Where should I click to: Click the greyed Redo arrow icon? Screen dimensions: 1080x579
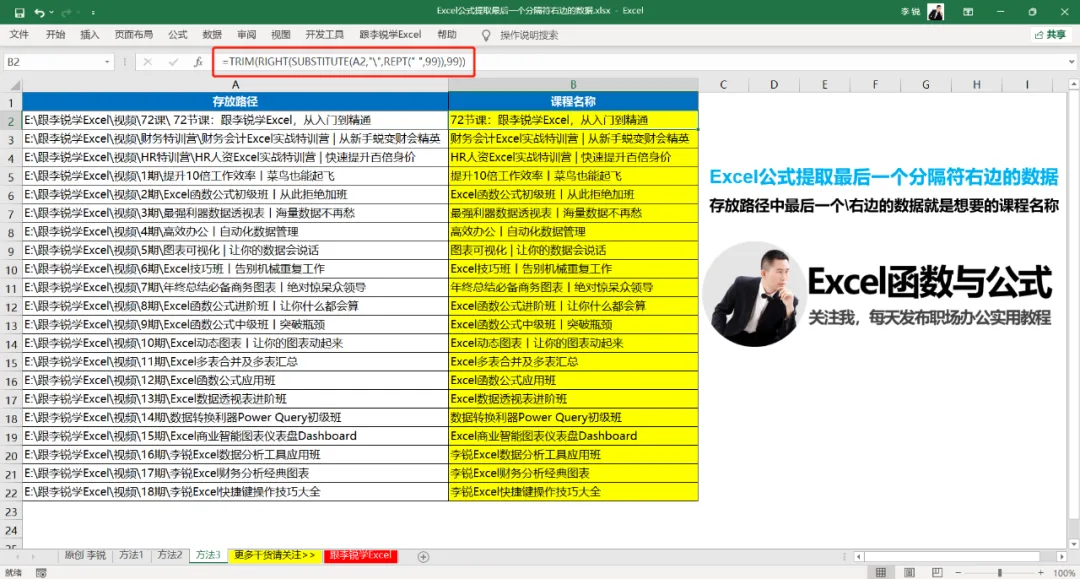click(x=66, y=12)
